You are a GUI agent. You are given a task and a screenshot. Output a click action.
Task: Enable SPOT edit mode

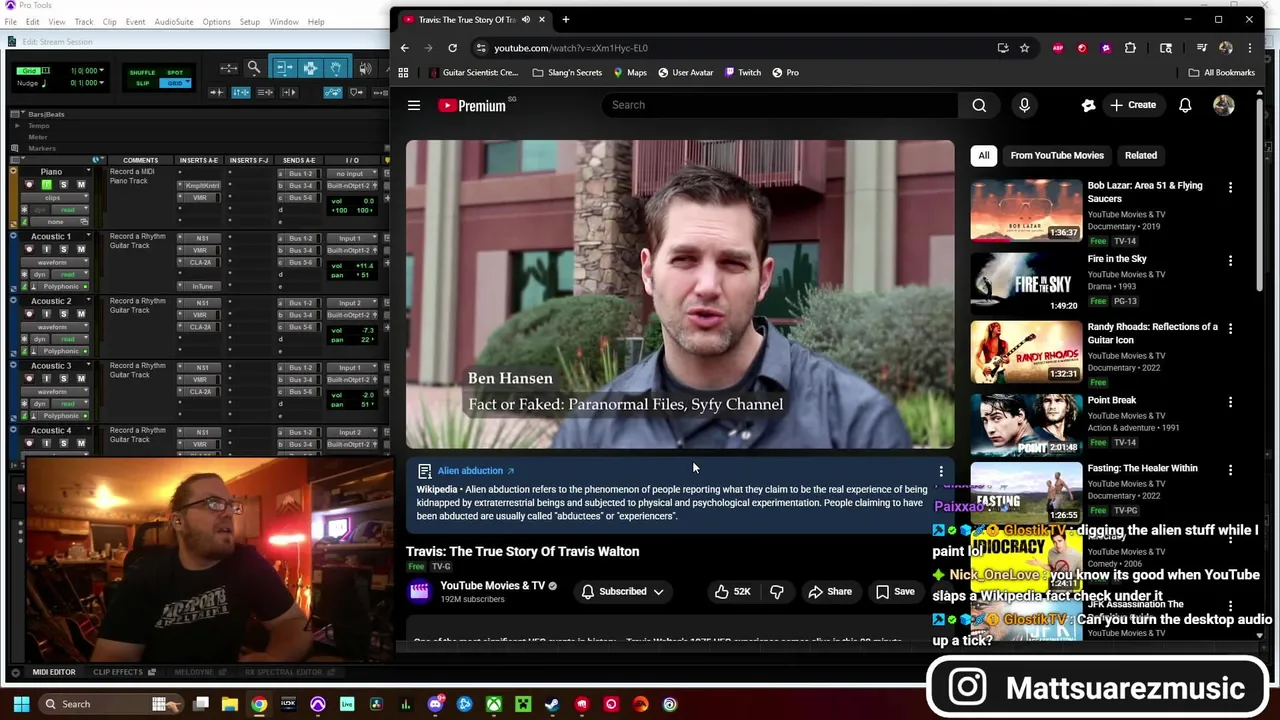click(x=175, y=73)
